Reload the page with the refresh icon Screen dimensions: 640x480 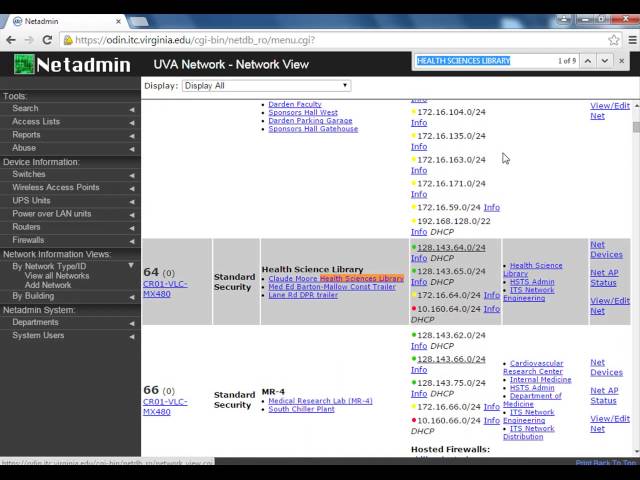click(47, 40)
